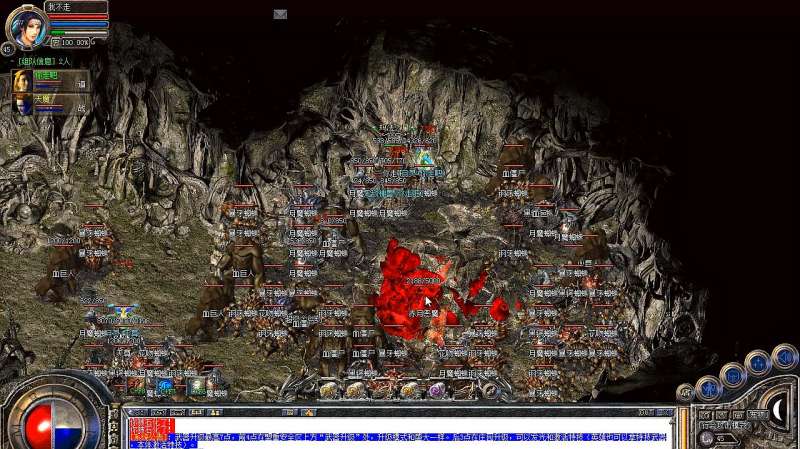Click the small grey round button before the blue arc buttons
The height and width of the screenshot is (449, 800).
[685, 393]
